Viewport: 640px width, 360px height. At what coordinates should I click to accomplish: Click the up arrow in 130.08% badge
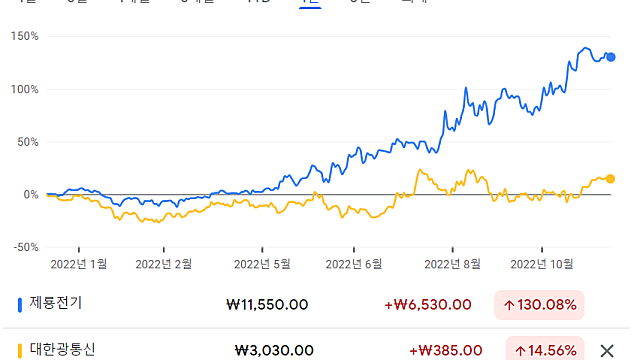[x=509, y=305]
